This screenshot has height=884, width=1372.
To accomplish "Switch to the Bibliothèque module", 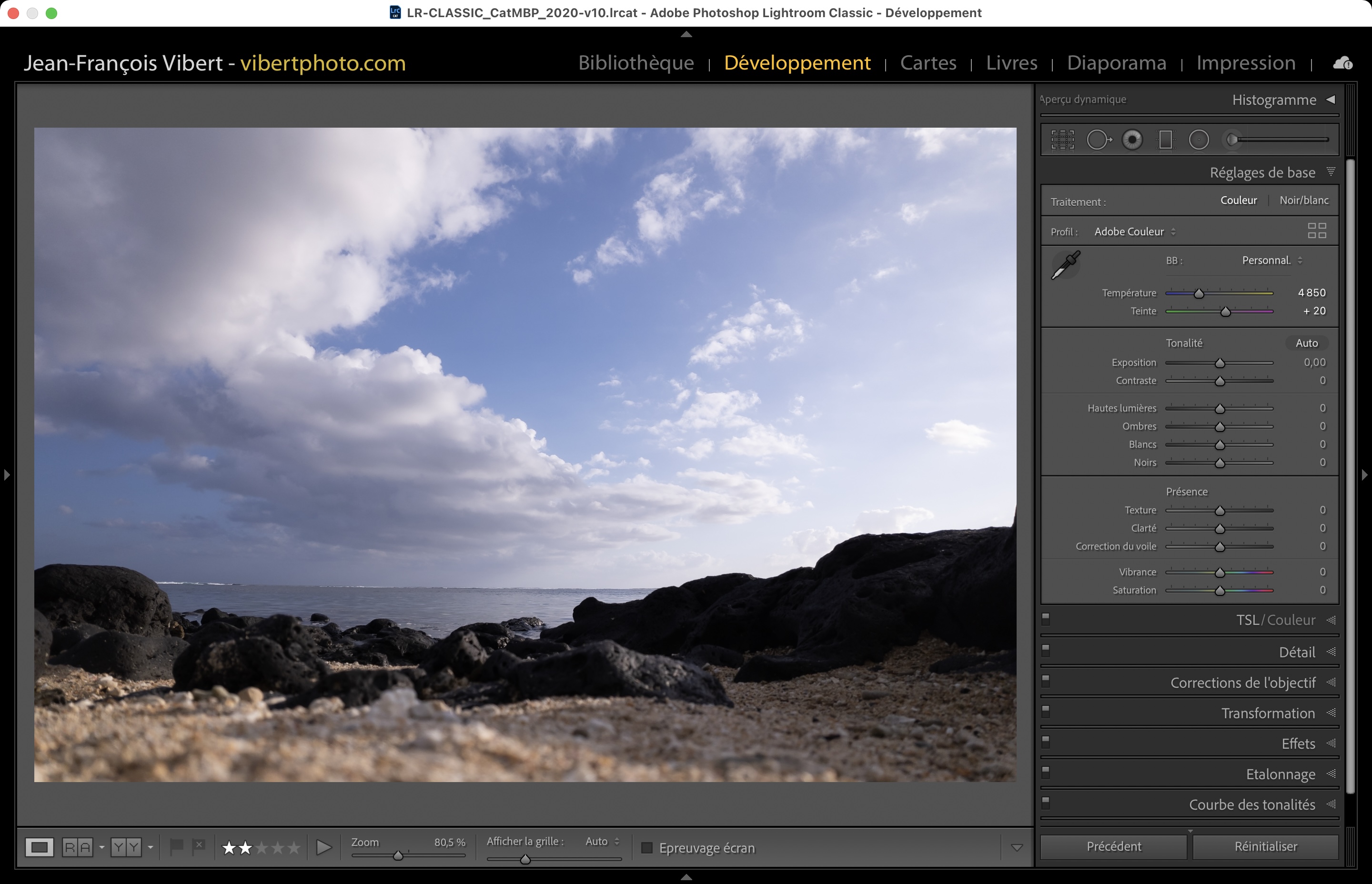I will point(636,62).
